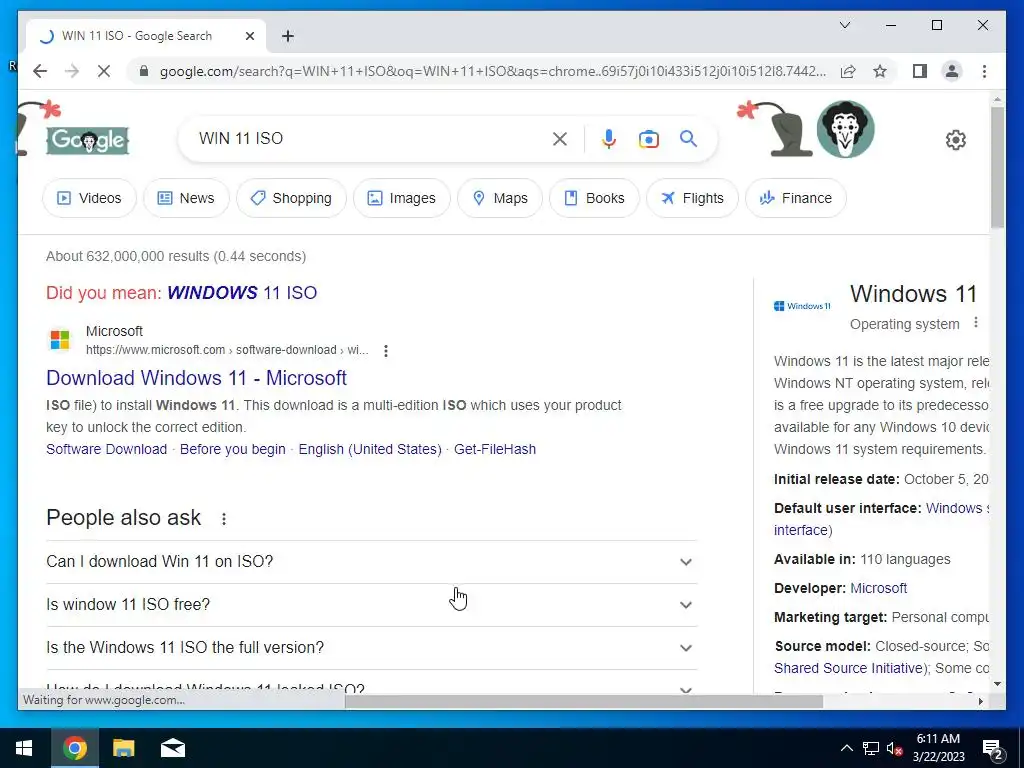1024x768 pixels.
Task: Open the Software Download sitelink
Action: click(x=106, y=449)
